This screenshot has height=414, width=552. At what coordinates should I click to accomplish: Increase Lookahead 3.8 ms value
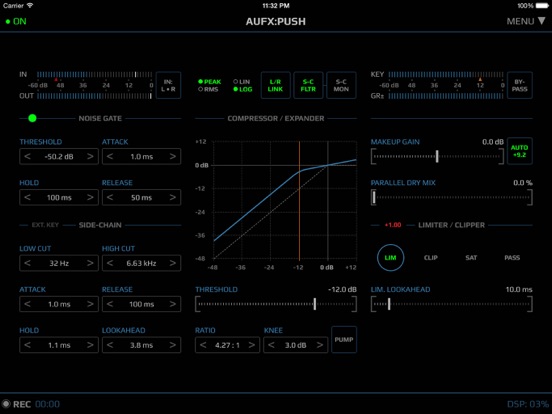pyautogui.click(x=172, y=345)
